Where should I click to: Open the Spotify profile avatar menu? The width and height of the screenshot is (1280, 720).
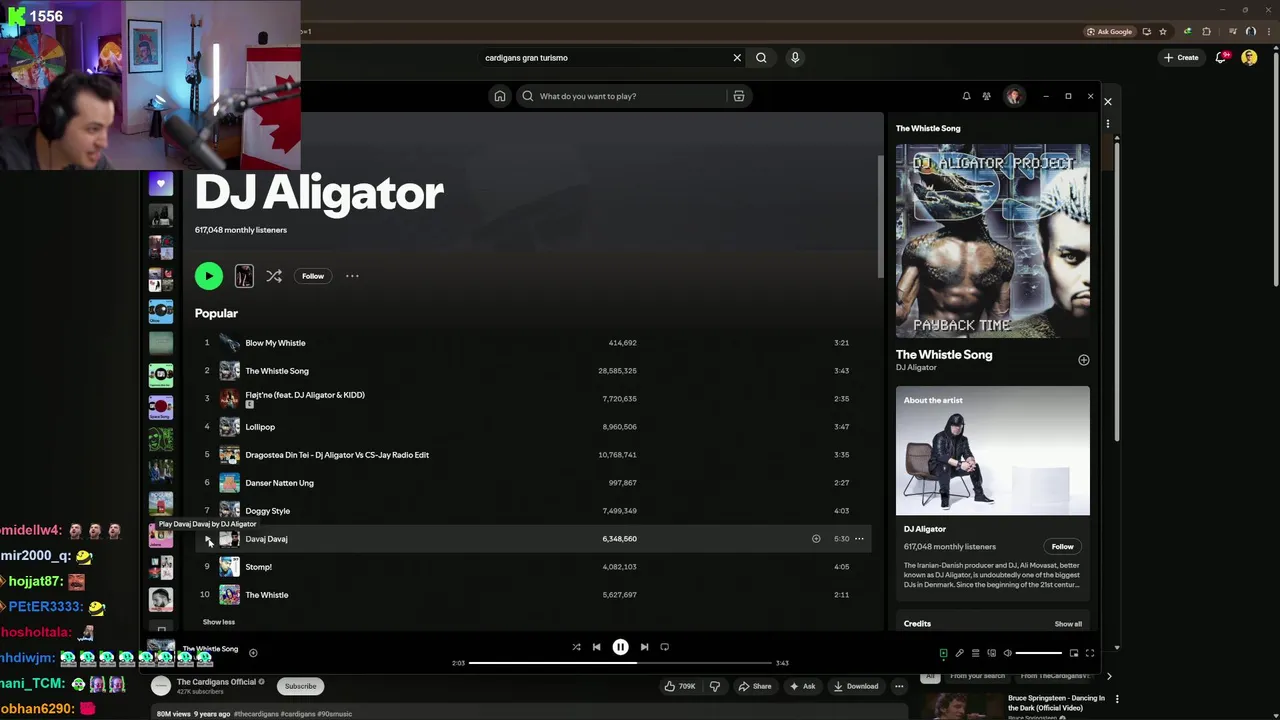[1014, 96]
